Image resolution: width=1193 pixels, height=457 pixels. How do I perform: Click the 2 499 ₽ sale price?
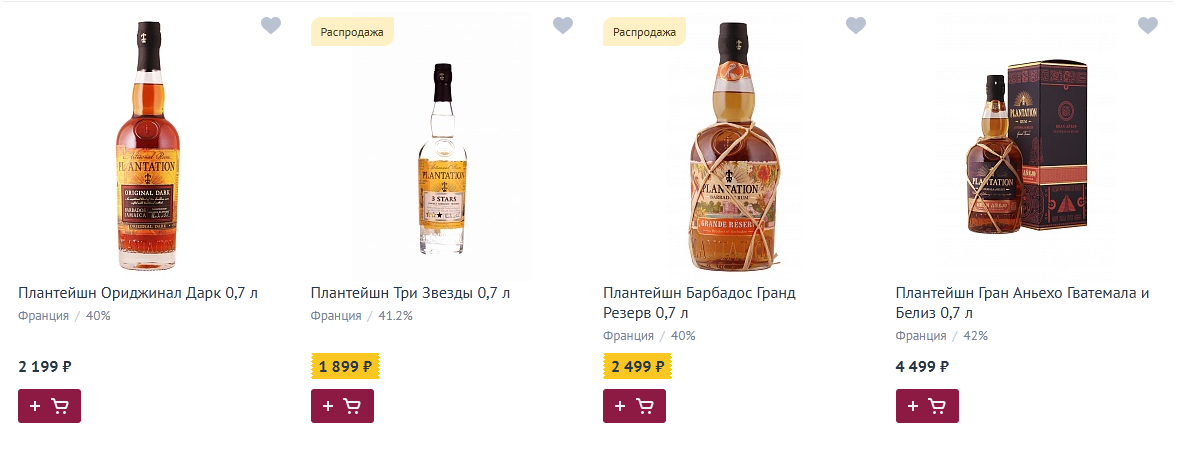[x=638, y=366]
